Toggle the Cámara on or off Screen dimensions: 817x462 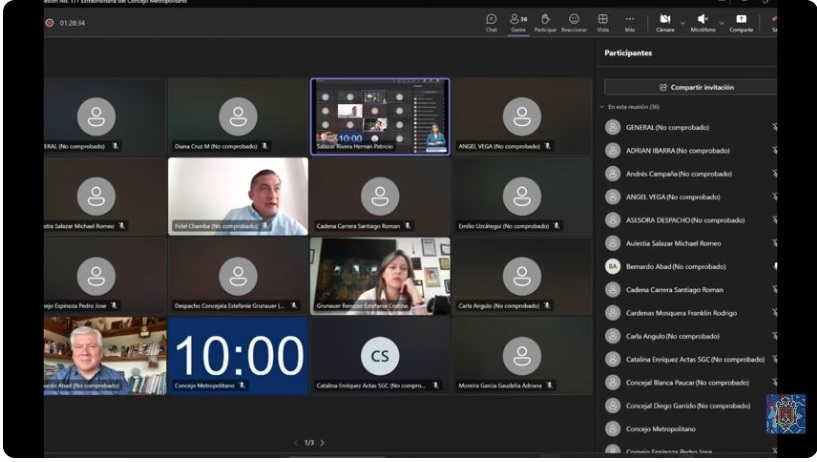point(665,21)
